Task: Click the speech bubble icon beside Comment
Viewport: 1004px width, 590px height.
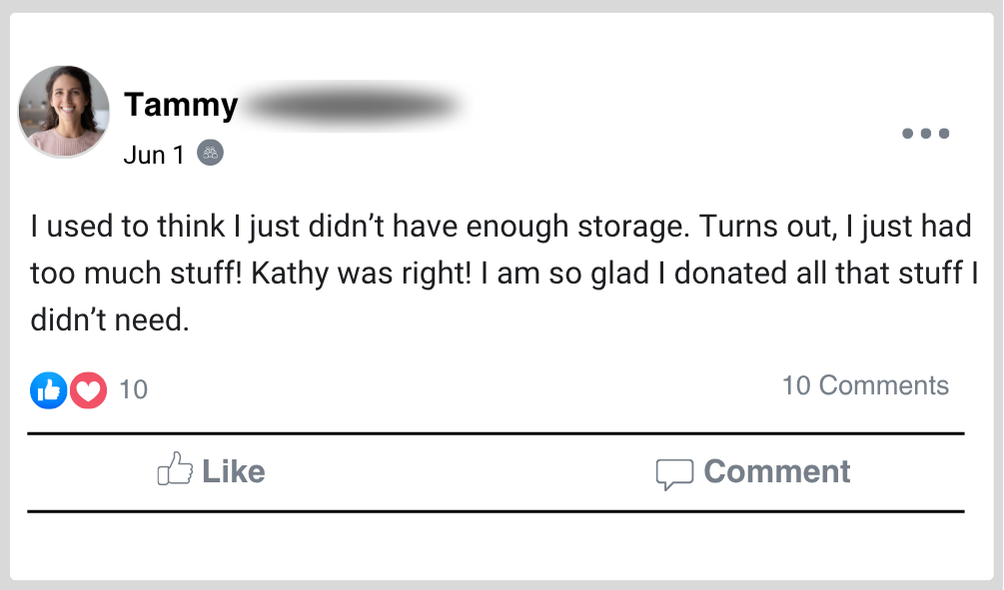Action: (673, 473)
